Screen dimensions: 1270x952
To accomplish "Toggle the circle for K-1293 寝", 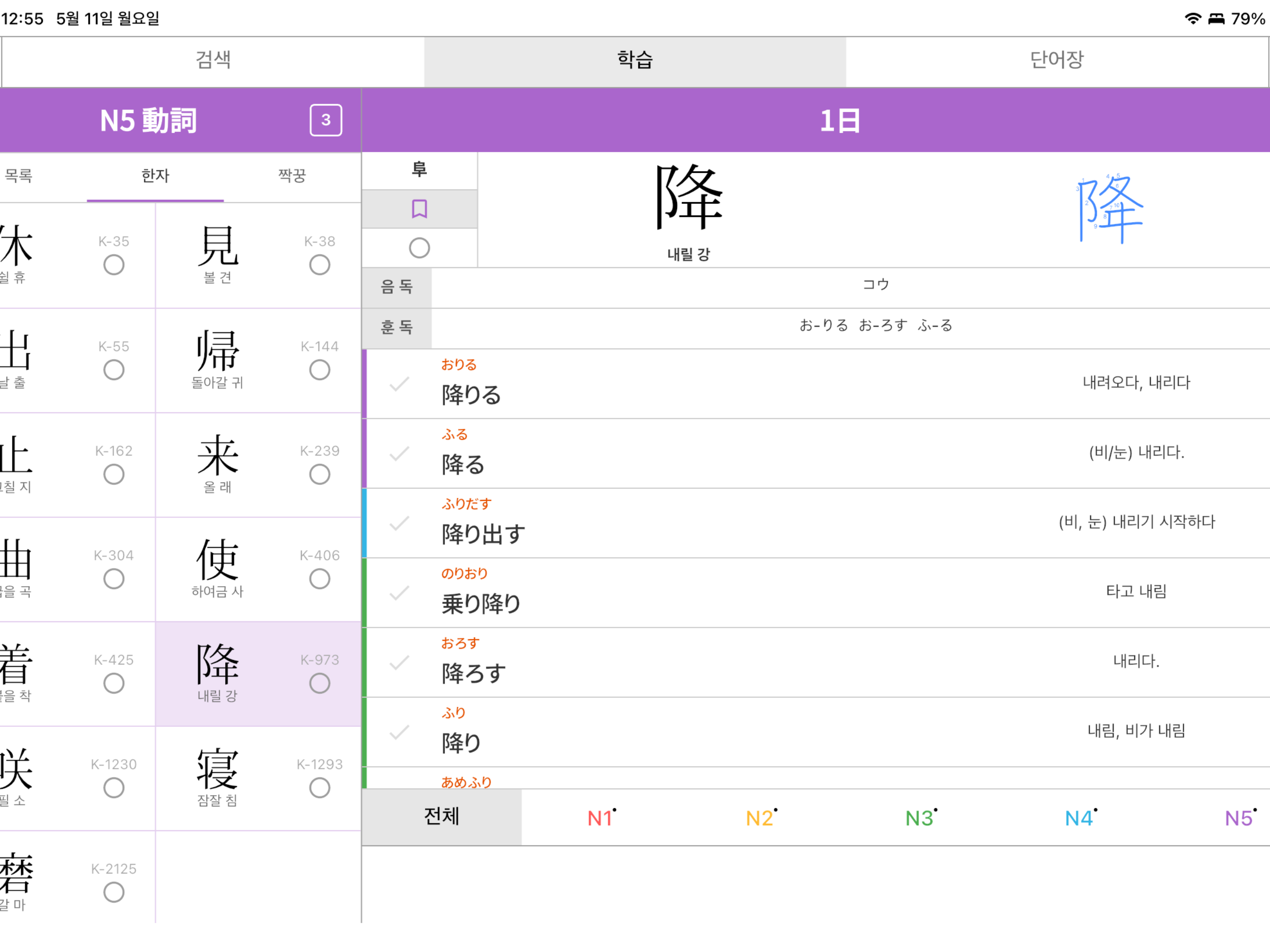I will [x=320, y=788].
